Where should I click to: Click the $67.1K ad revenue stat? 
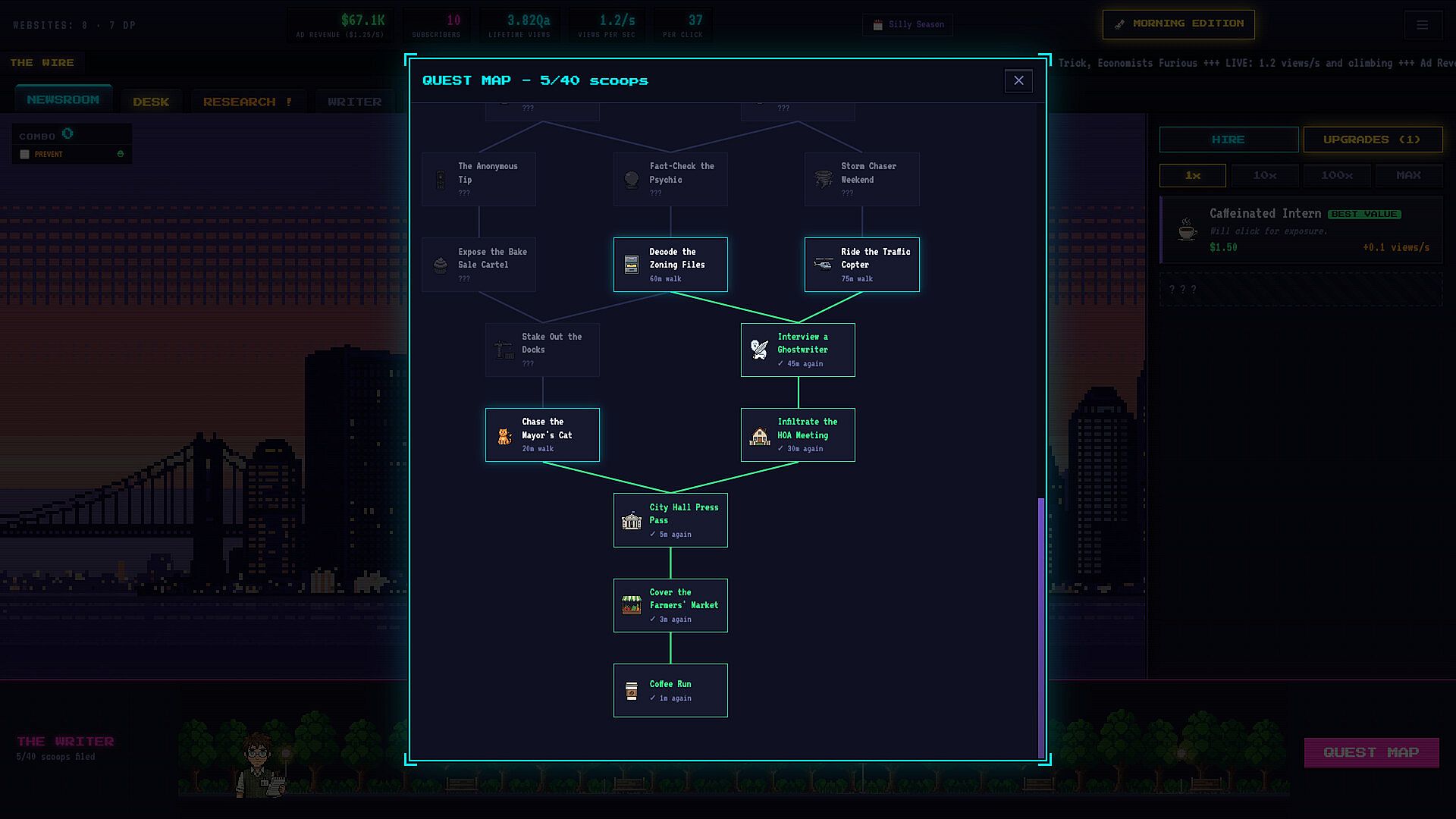(340, 25)
